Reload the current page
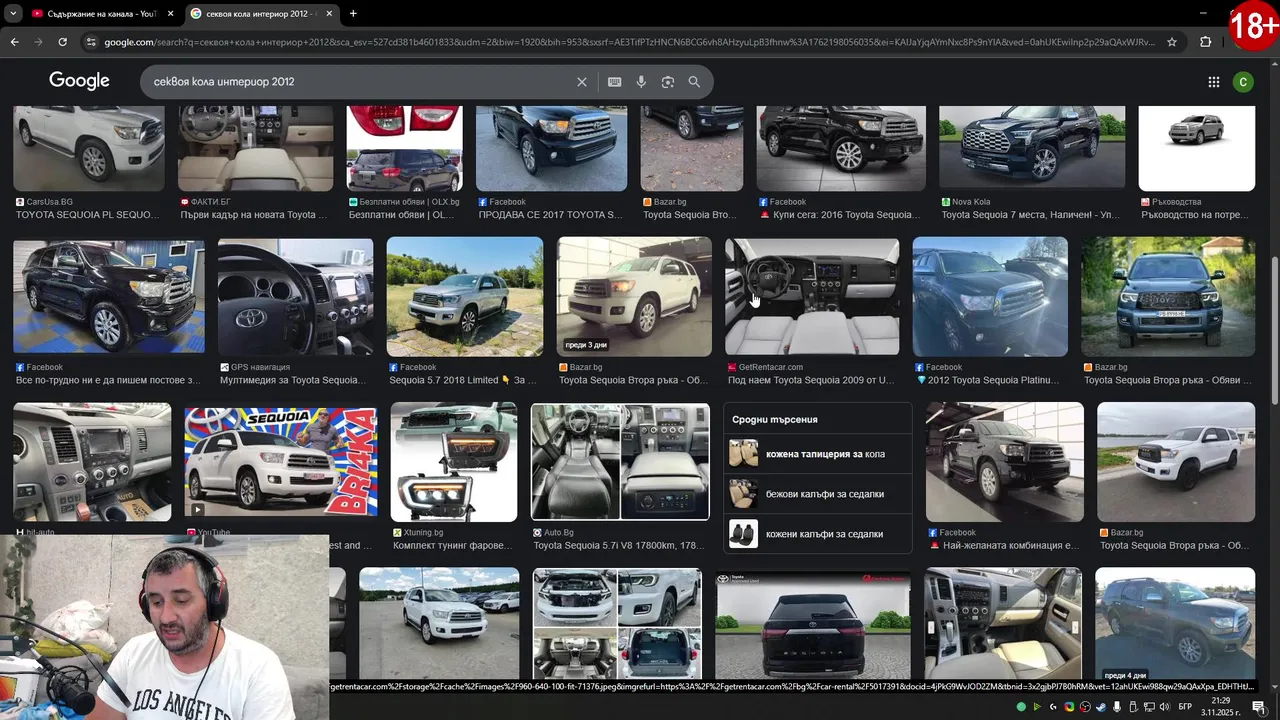Screen dimensions: 1280x720 coord(62,42)
